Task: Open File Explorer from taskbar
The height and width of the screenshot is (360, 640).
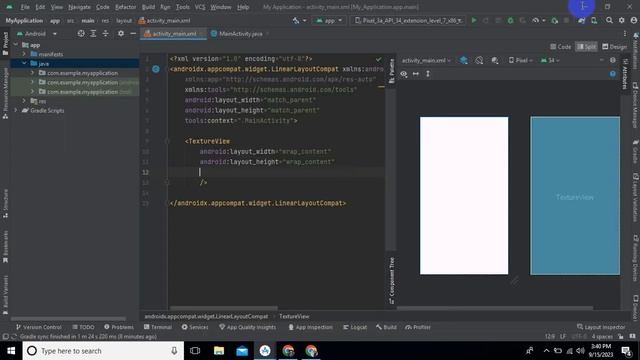Action: coord(219,351)
